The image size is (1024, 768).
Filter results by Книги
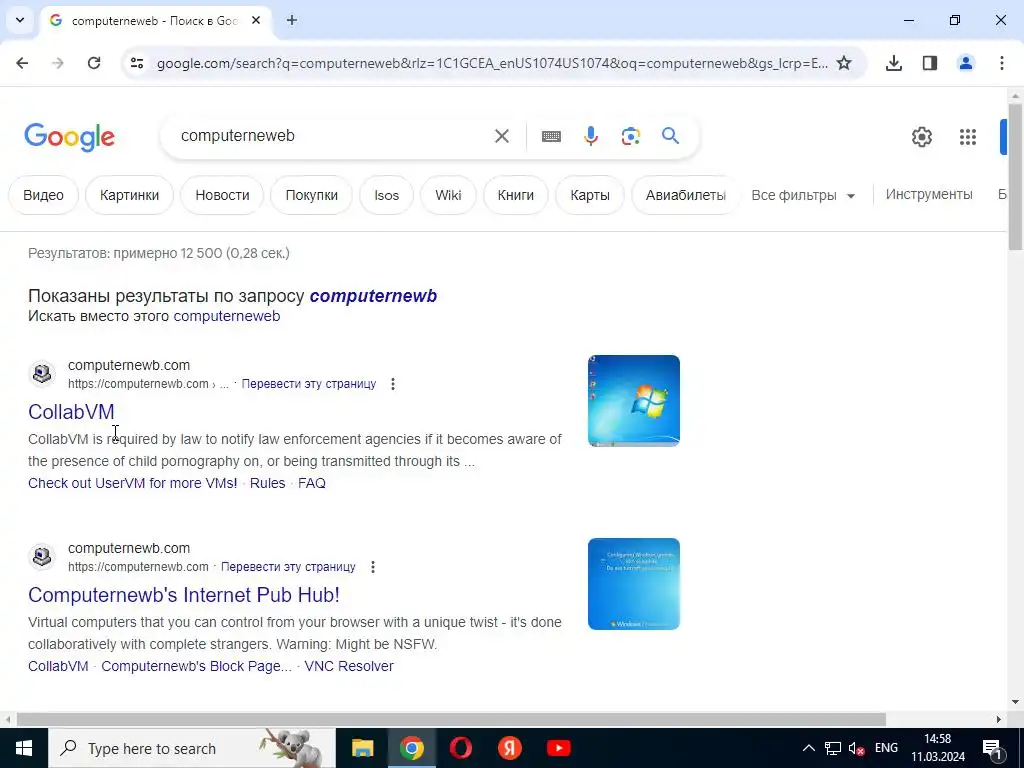tap(516, 195)
